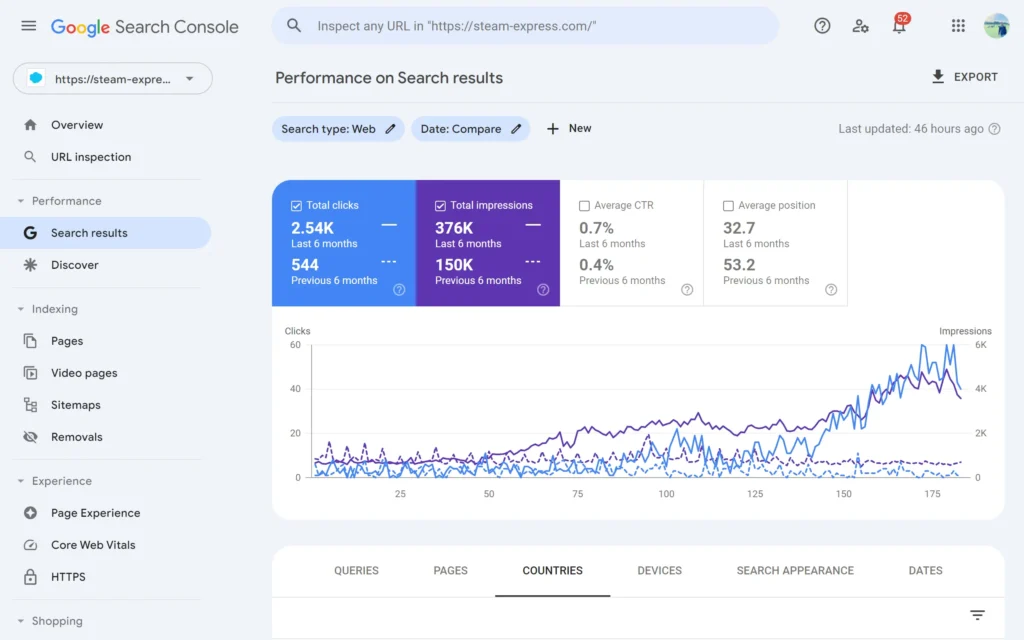Click the filter rows icon

(977, 615)
